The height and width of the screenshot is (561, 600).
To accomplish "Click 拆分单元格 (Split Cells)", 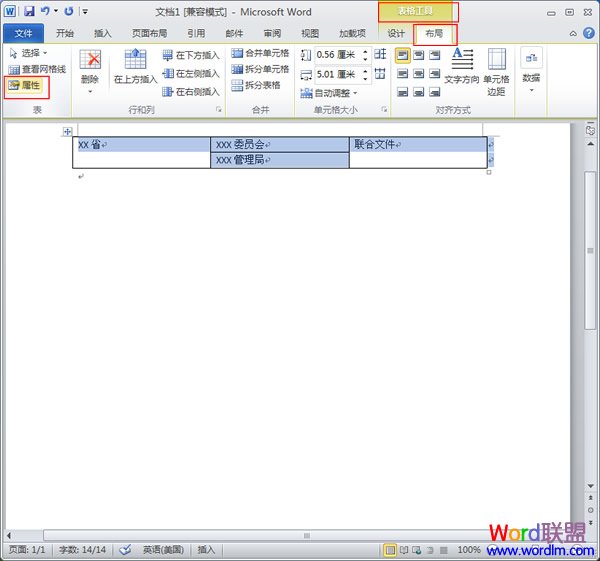I will coord(260,69).
